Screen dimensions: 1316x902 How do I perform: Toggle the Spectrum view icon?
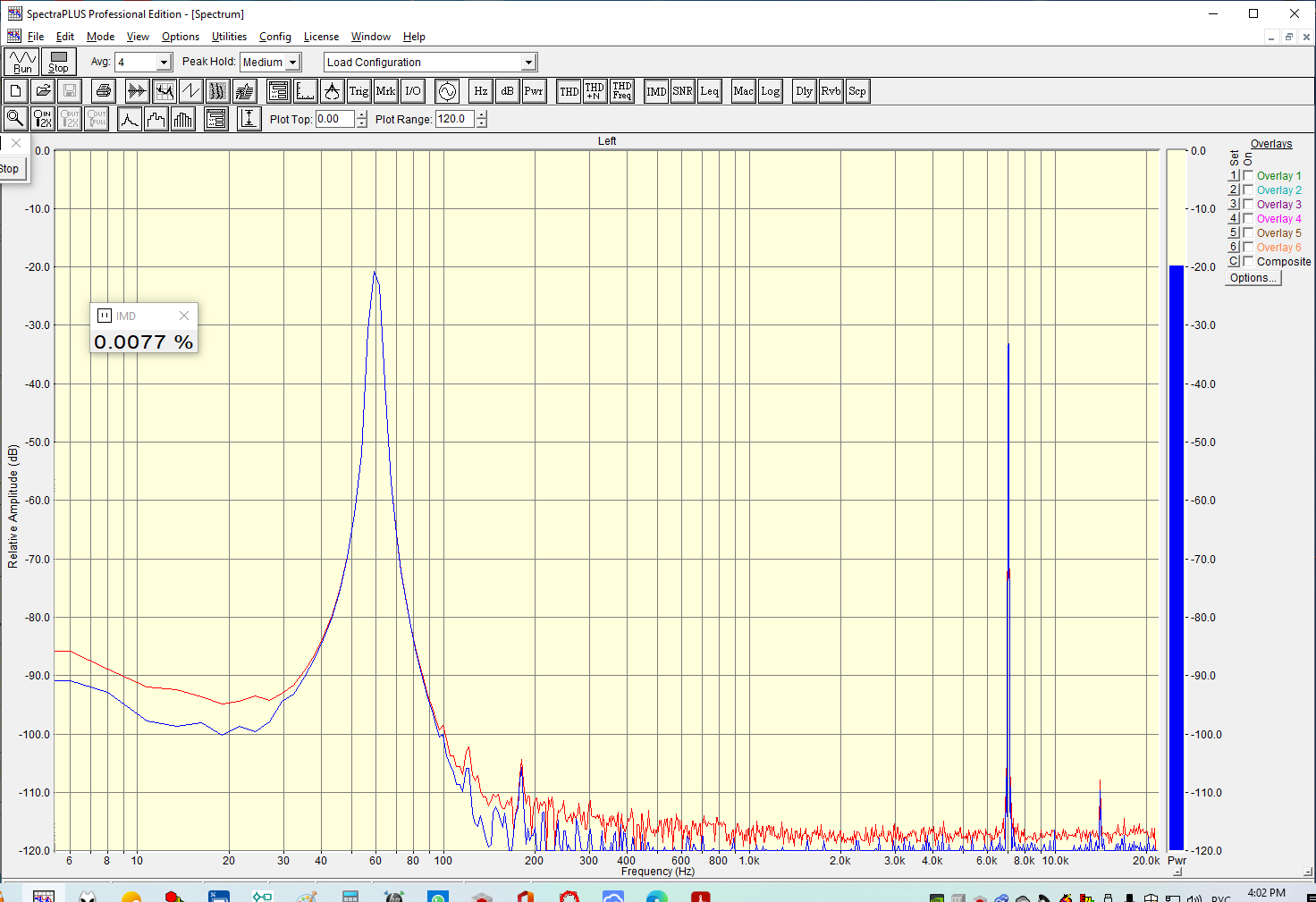tap(164, 91)
